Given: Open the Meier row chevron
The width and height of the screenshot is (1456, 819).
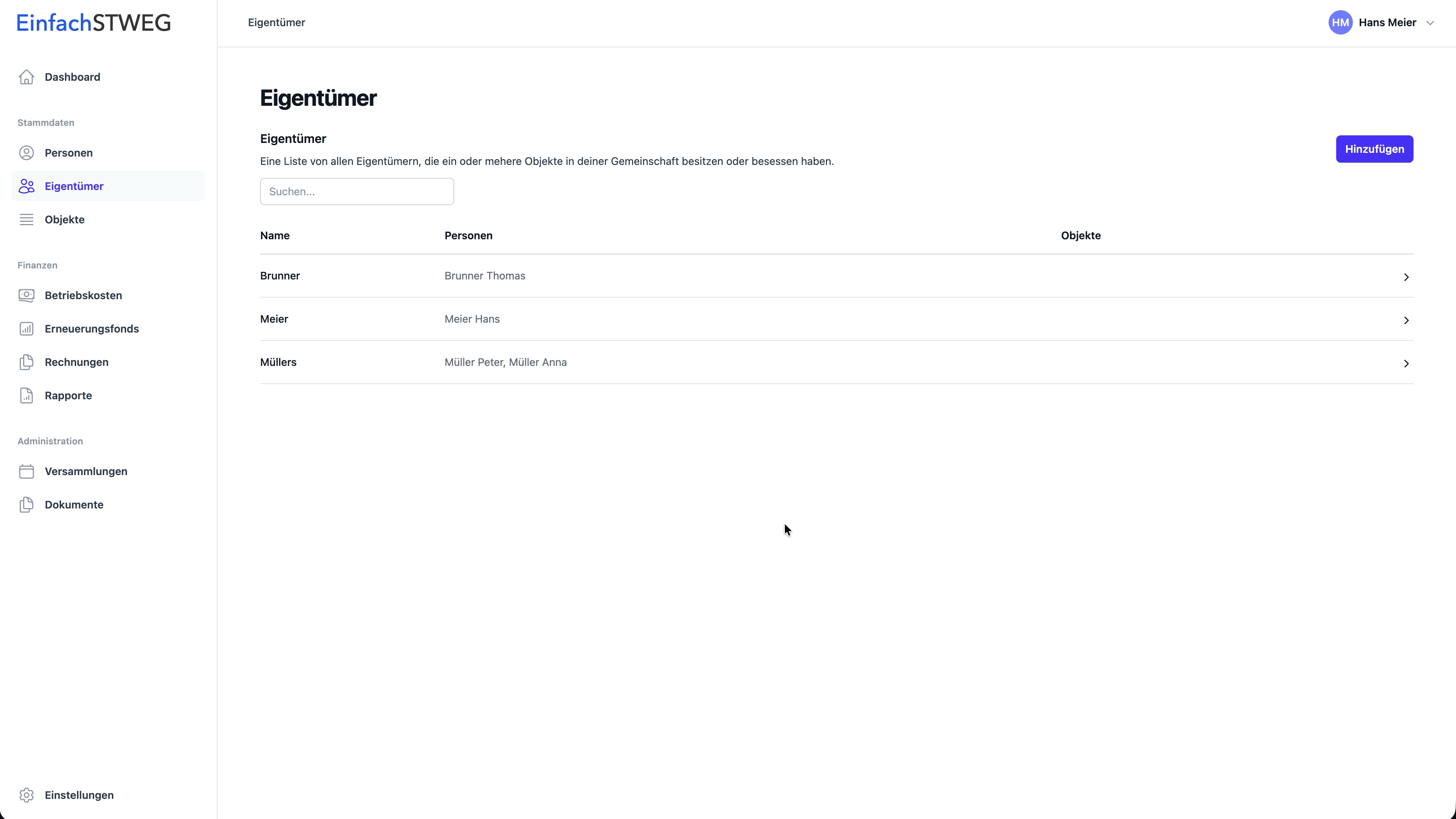Looking at the screenshot, I should (1406, 320).
